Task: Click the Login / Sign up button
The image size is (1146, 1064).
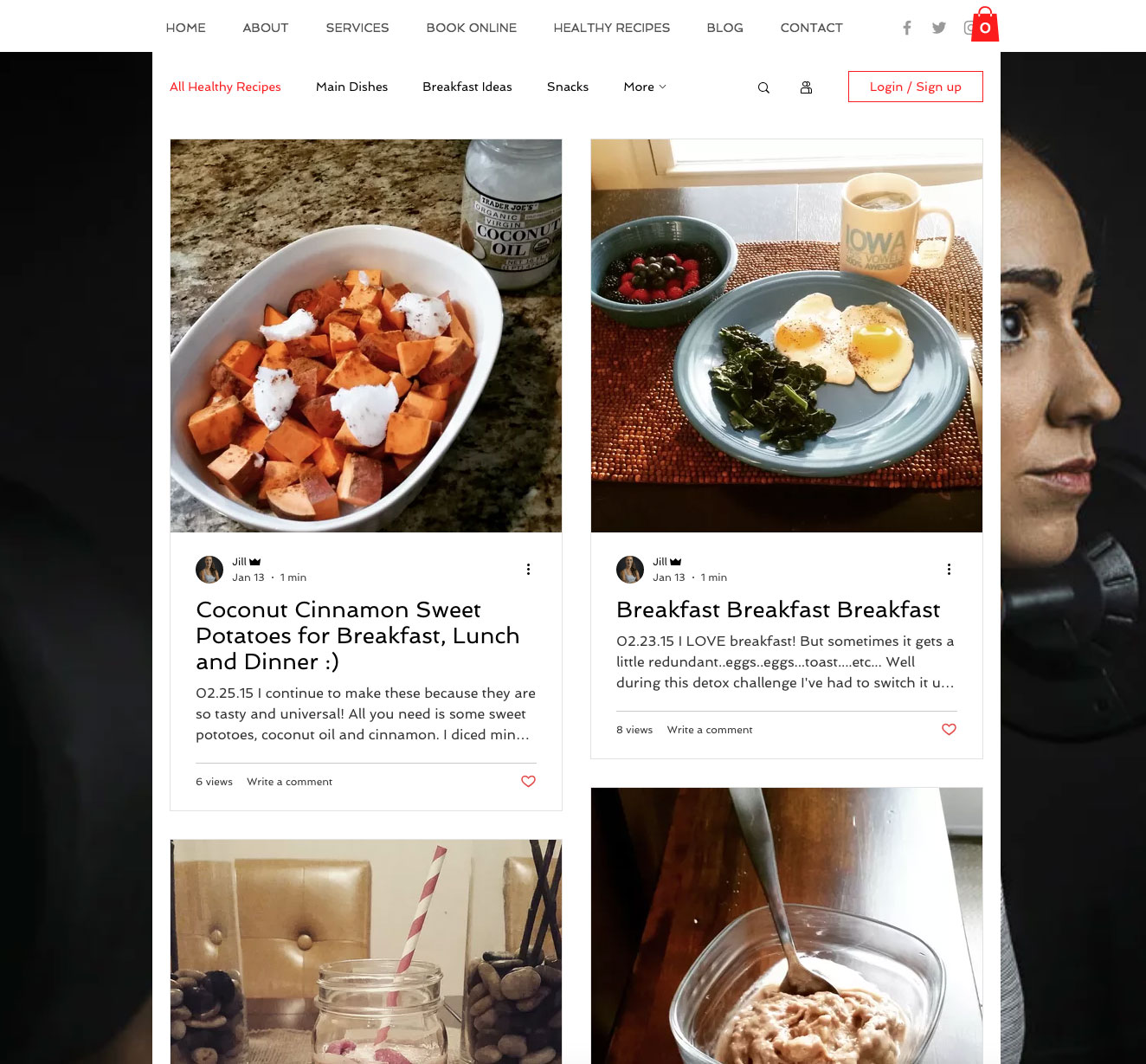Action: 916,87
